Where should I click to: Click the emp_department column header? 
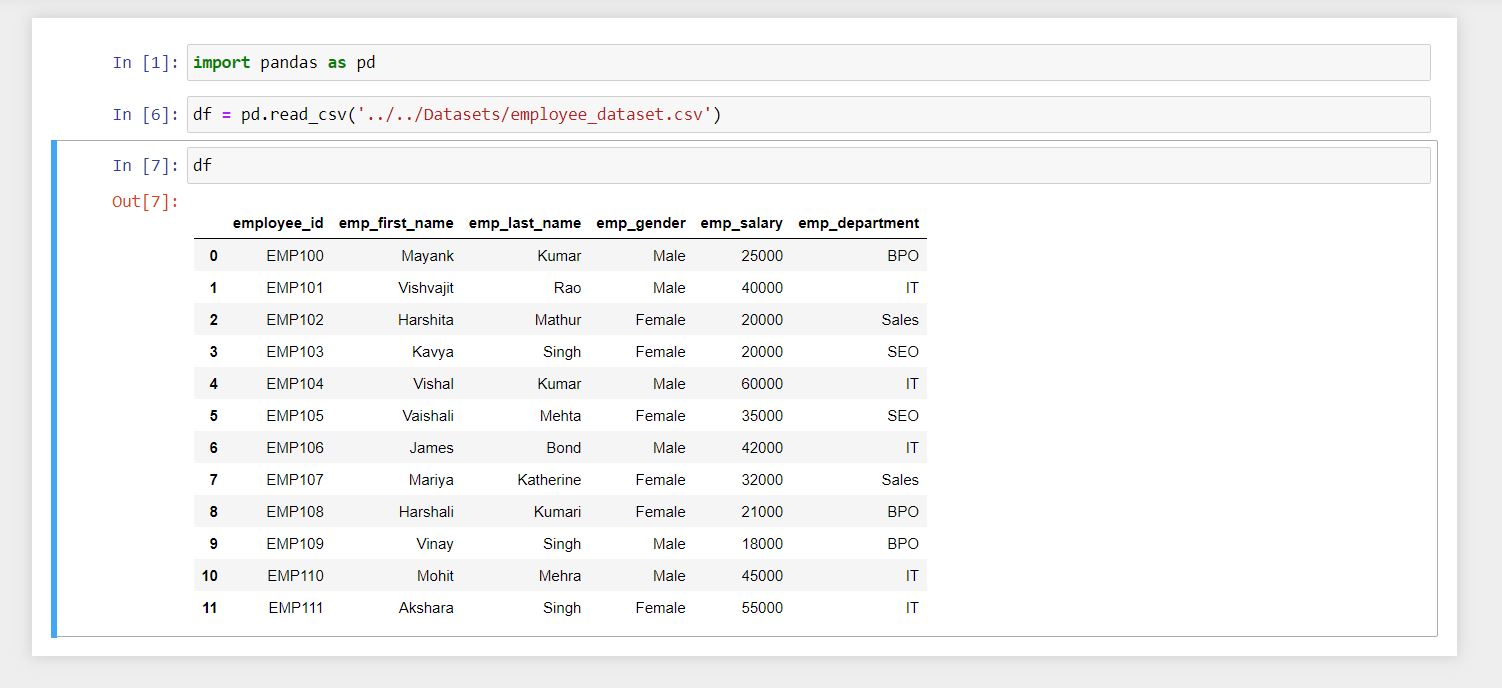[x=858, y=223]
